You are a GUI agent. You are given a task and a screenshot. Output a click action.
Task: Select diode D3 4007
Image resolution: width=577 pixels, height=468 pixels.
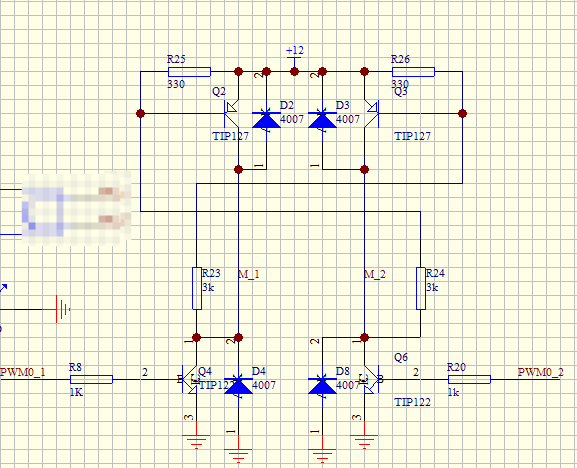tap(322, 120)
